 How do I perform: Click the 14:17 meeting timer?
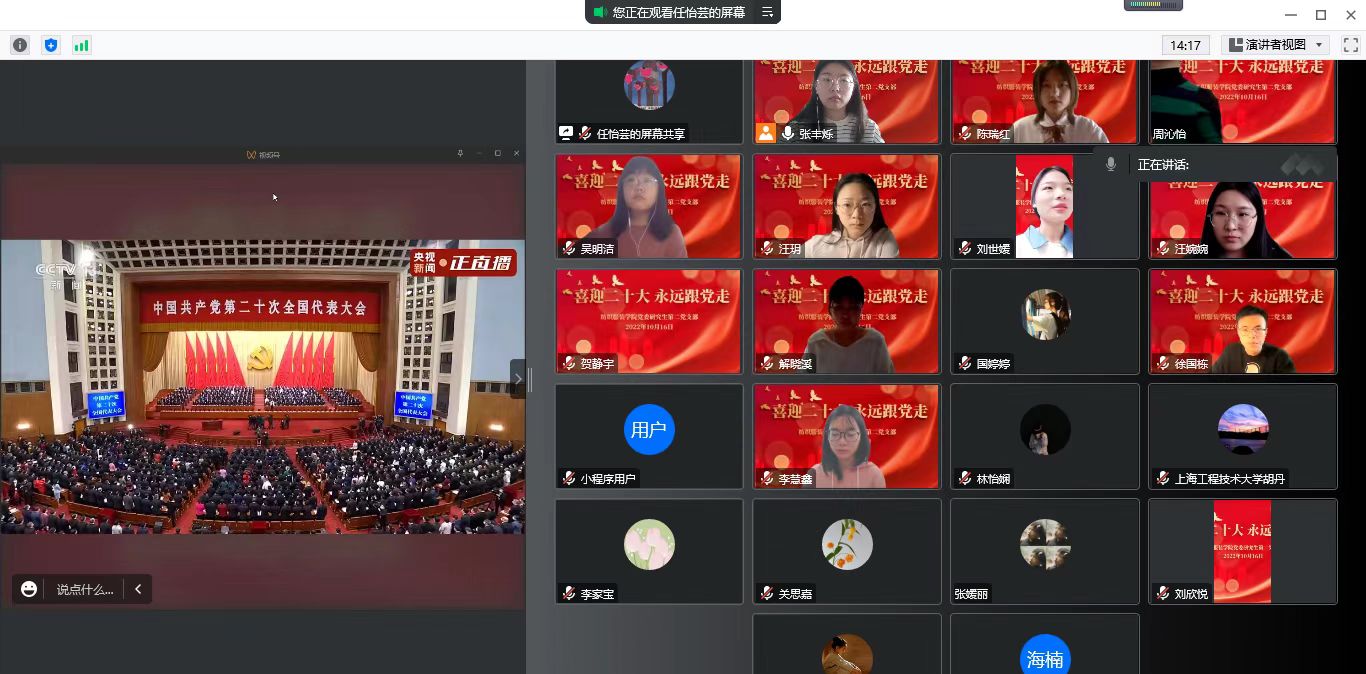pyautogui.click(x=1185, y=45)
